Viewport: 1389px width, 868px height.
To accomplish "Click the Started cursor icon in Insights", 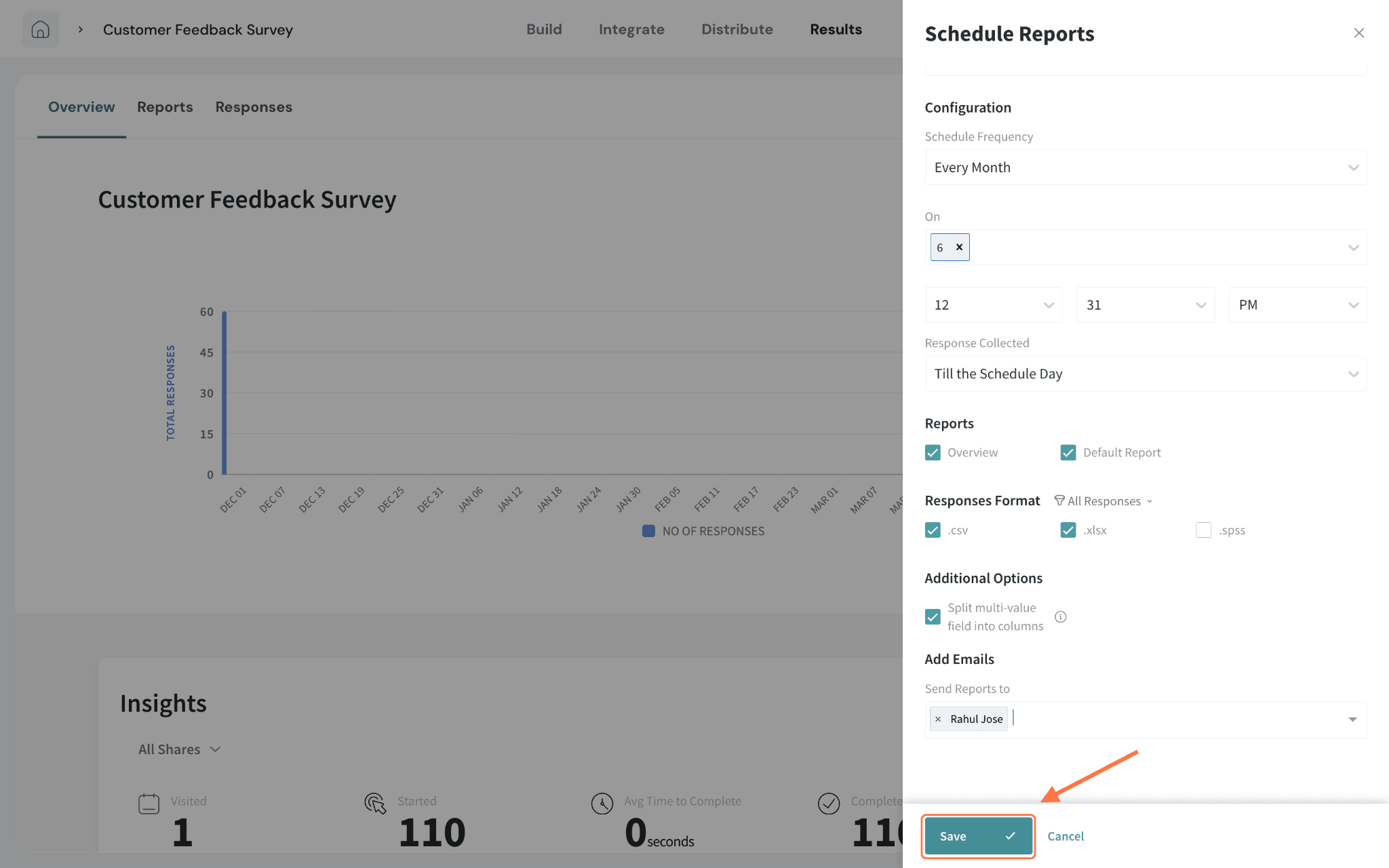I will (375, 804).
